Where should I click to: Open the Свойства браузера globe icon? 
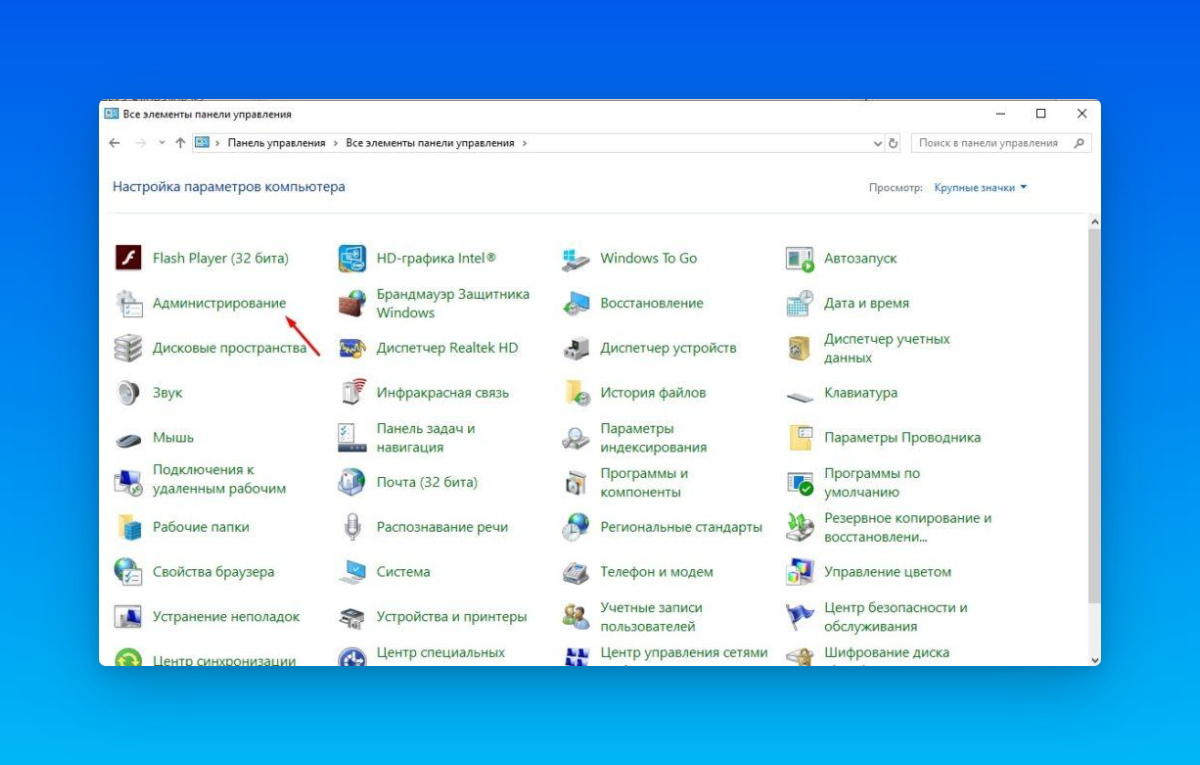[128, 572]
